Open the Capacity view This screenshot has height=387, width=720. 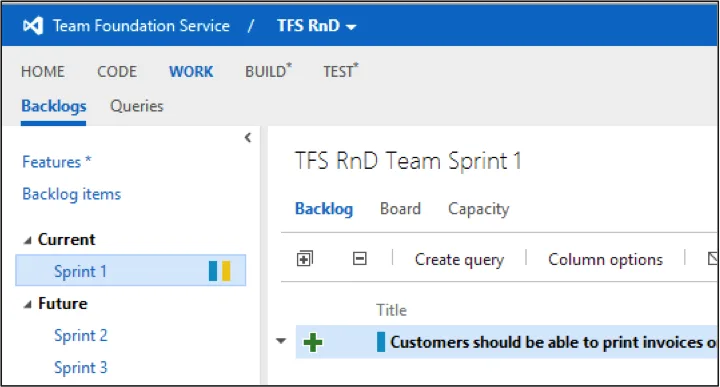(478, 209)
